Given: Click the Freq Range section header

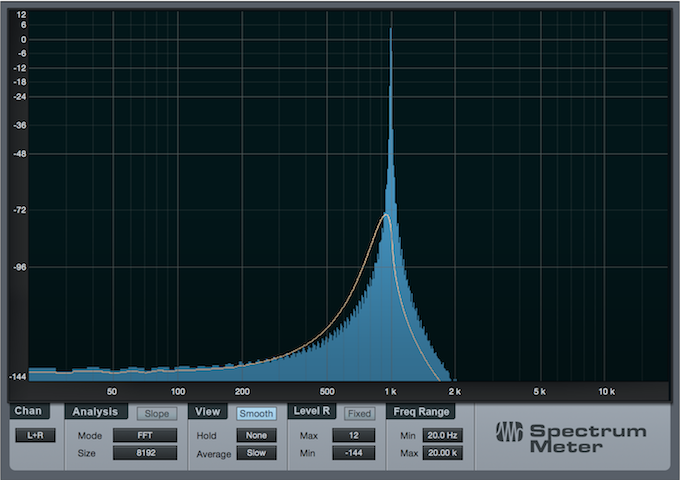Looking at the screenshot, I should tap(421, 411).
